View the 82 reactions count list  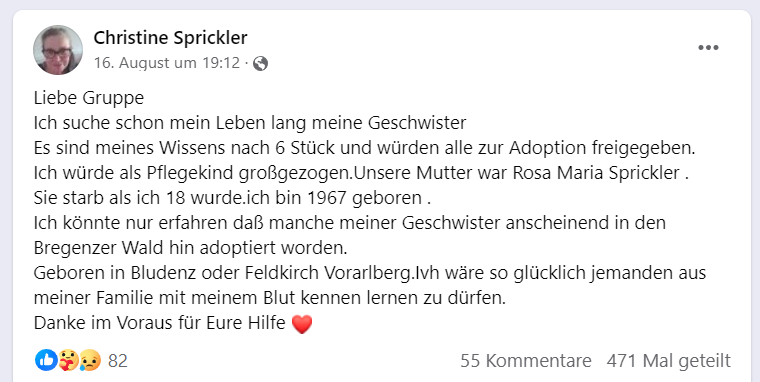[x=118, y=361]
